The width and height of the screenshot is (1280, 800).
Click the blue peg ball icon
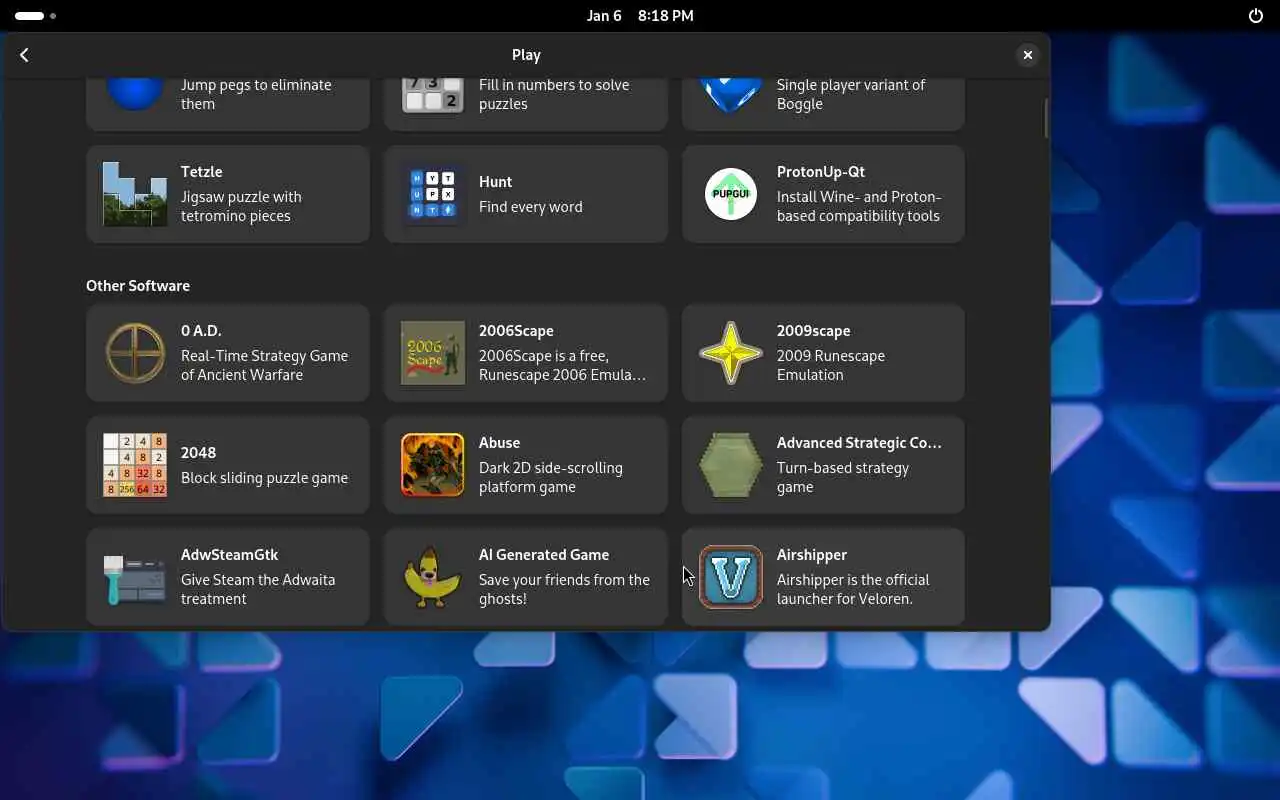click(135, 94)
